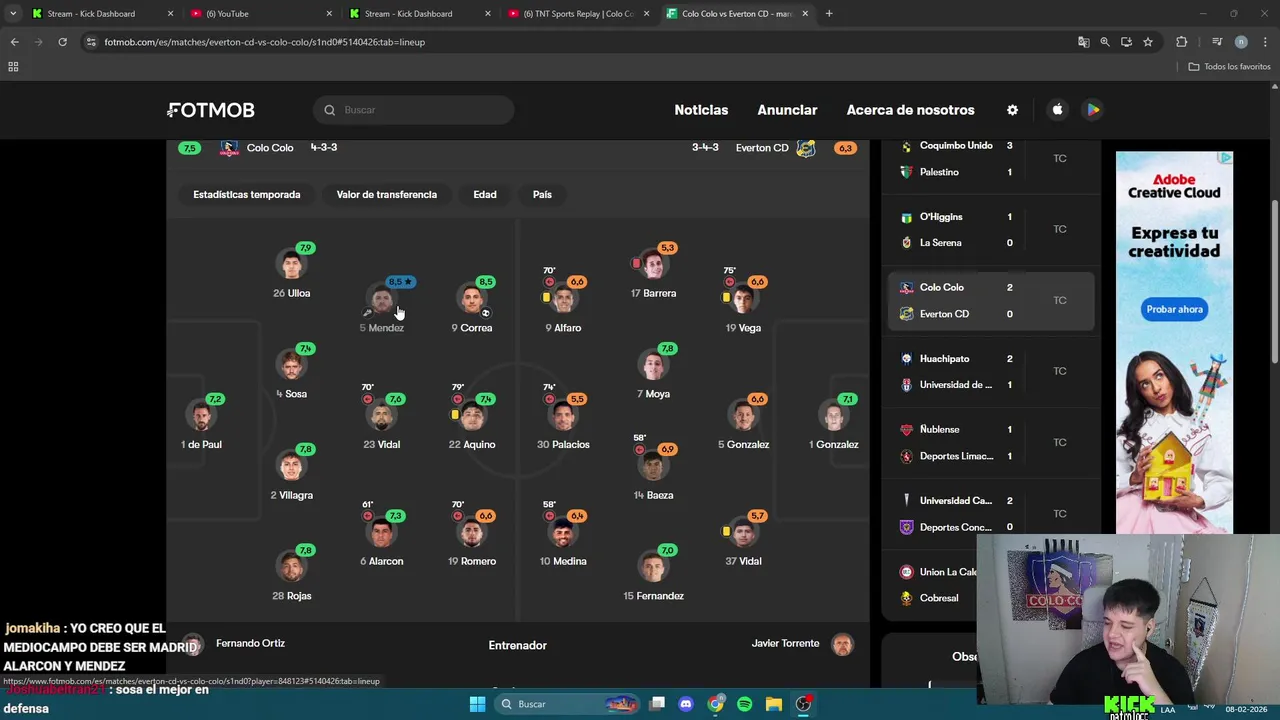Open a new browser tab with plus
Viewport: 1280px width, 720px height.
point(829,14)
